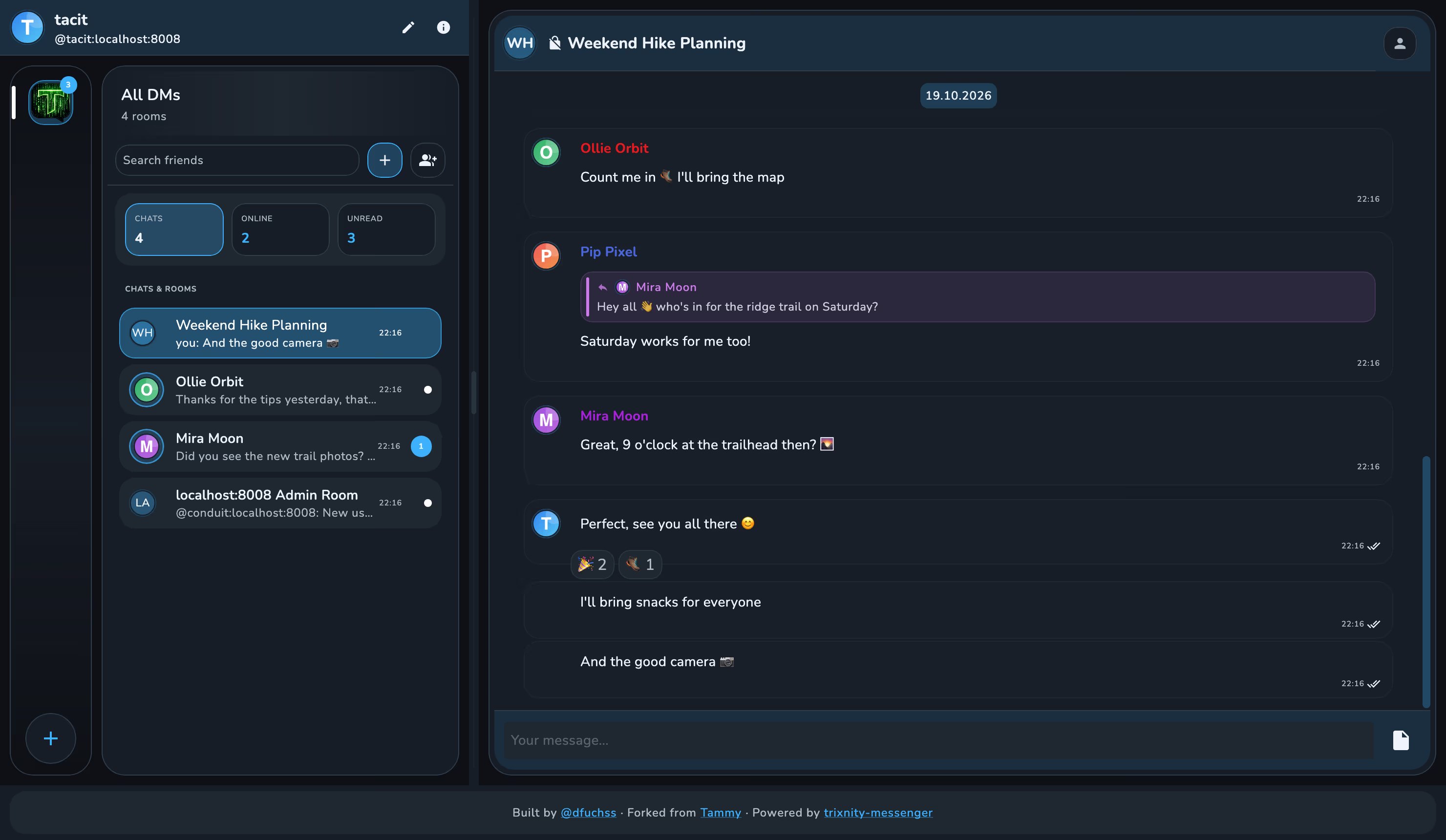This screenshot has height=840, width=1446.
Task: Focus the Search friends field
Action: [237, 160]
